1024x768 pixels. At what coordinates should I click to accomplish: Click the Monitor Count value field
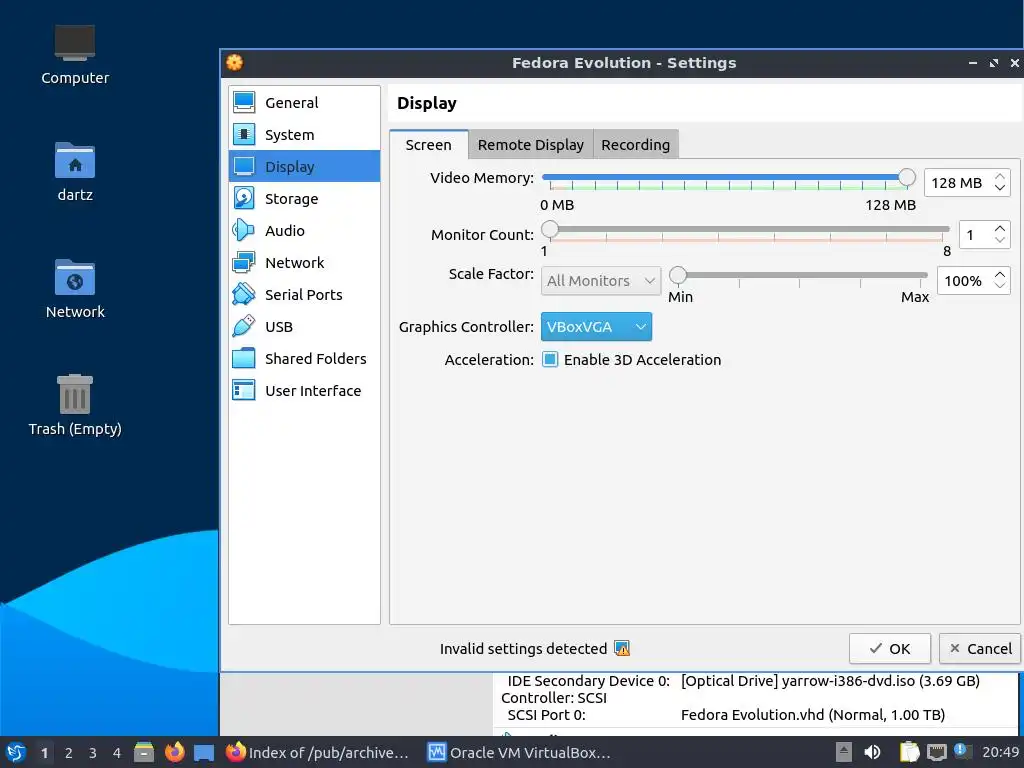tap(975, 235)
